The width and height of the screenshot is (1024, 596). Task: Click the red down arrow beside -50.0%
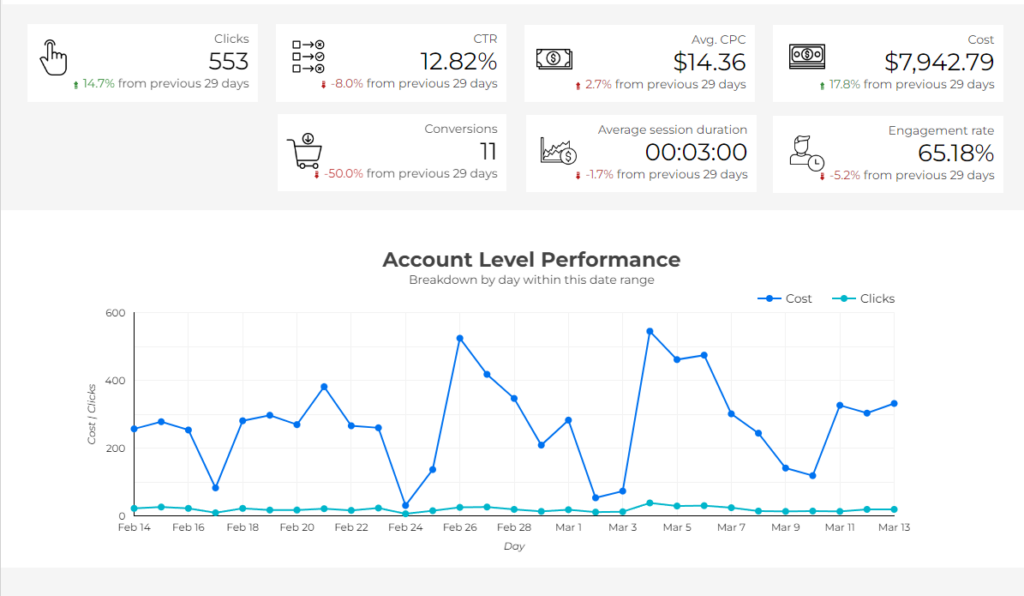[317, 175]
